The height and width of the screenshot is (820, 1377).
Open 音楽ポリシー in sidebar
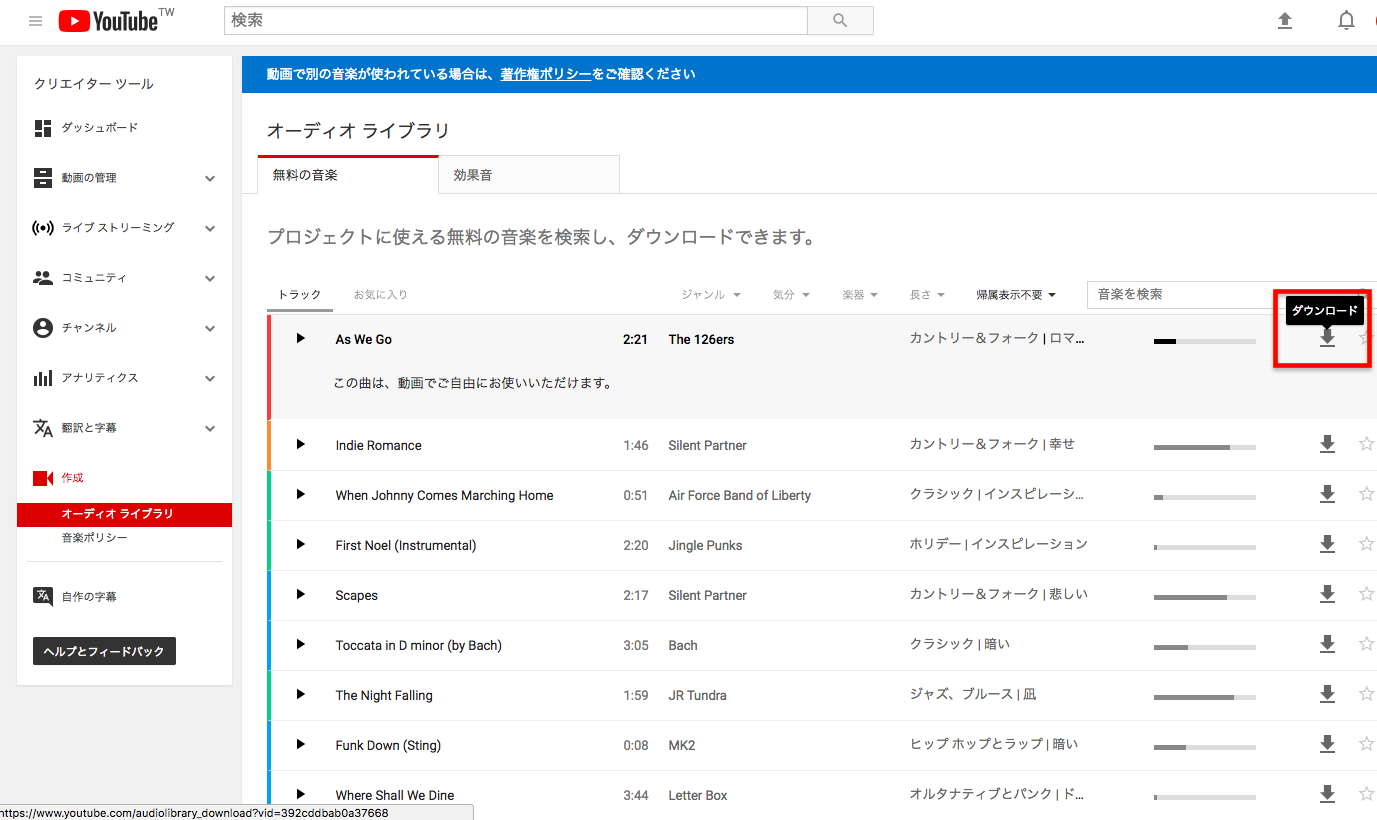[94, 538]
